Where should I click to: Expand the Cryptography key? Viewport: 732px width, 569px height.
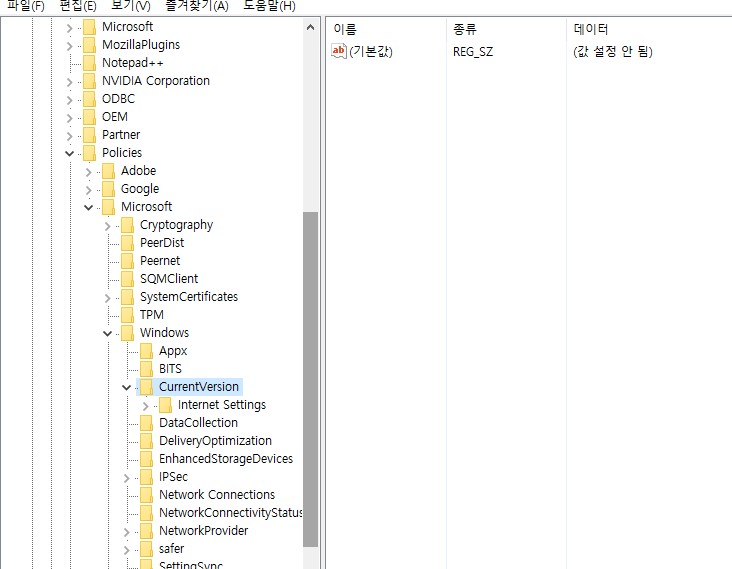point(107,226)
